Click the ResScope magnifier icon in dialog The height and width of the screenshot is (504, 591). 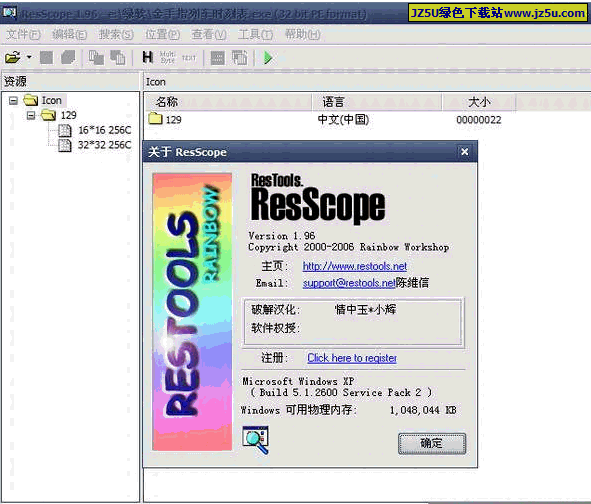(256, 440)
